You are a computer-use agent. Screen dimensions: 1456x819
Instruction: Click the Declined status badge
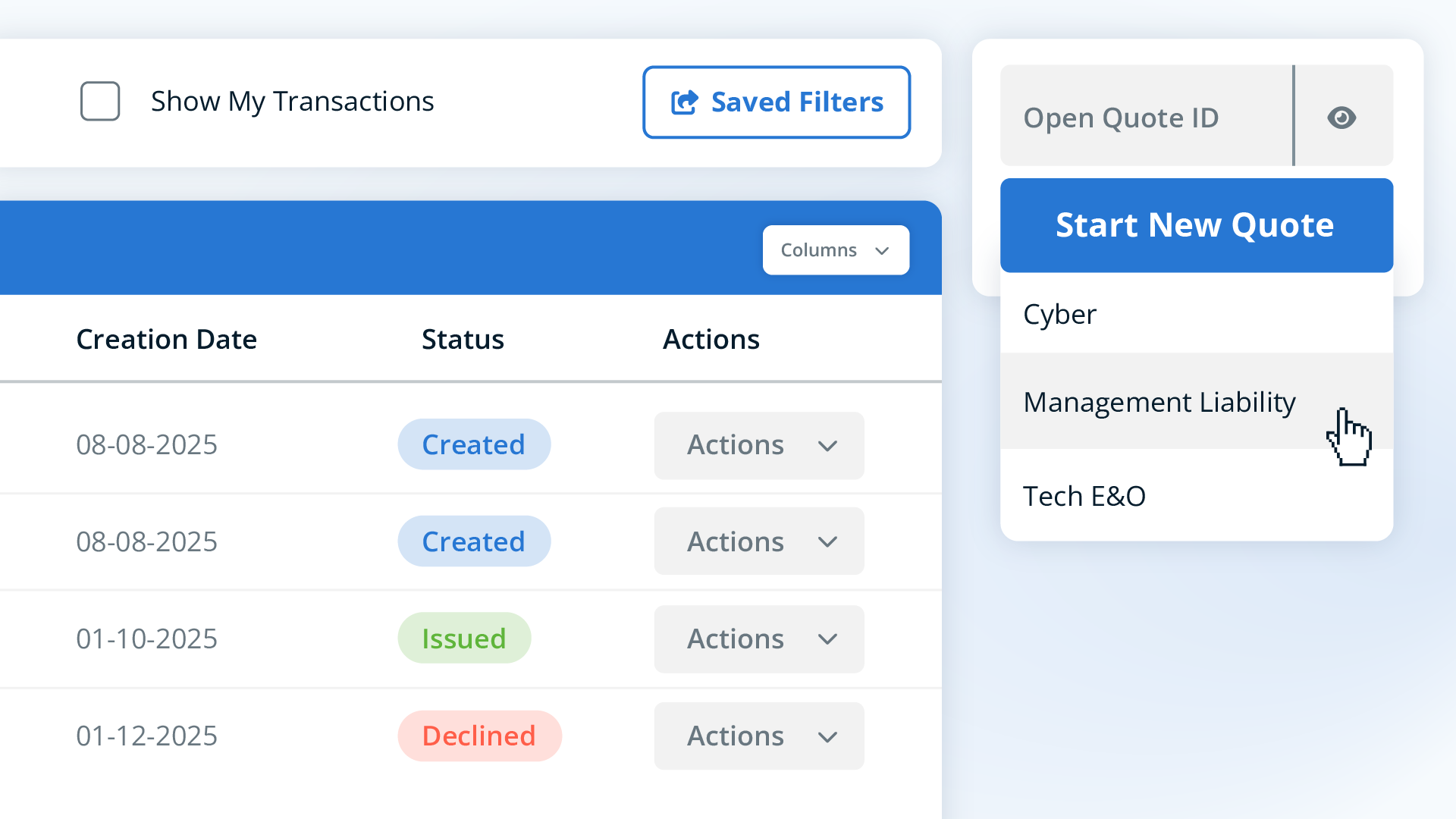pos(479,735)
